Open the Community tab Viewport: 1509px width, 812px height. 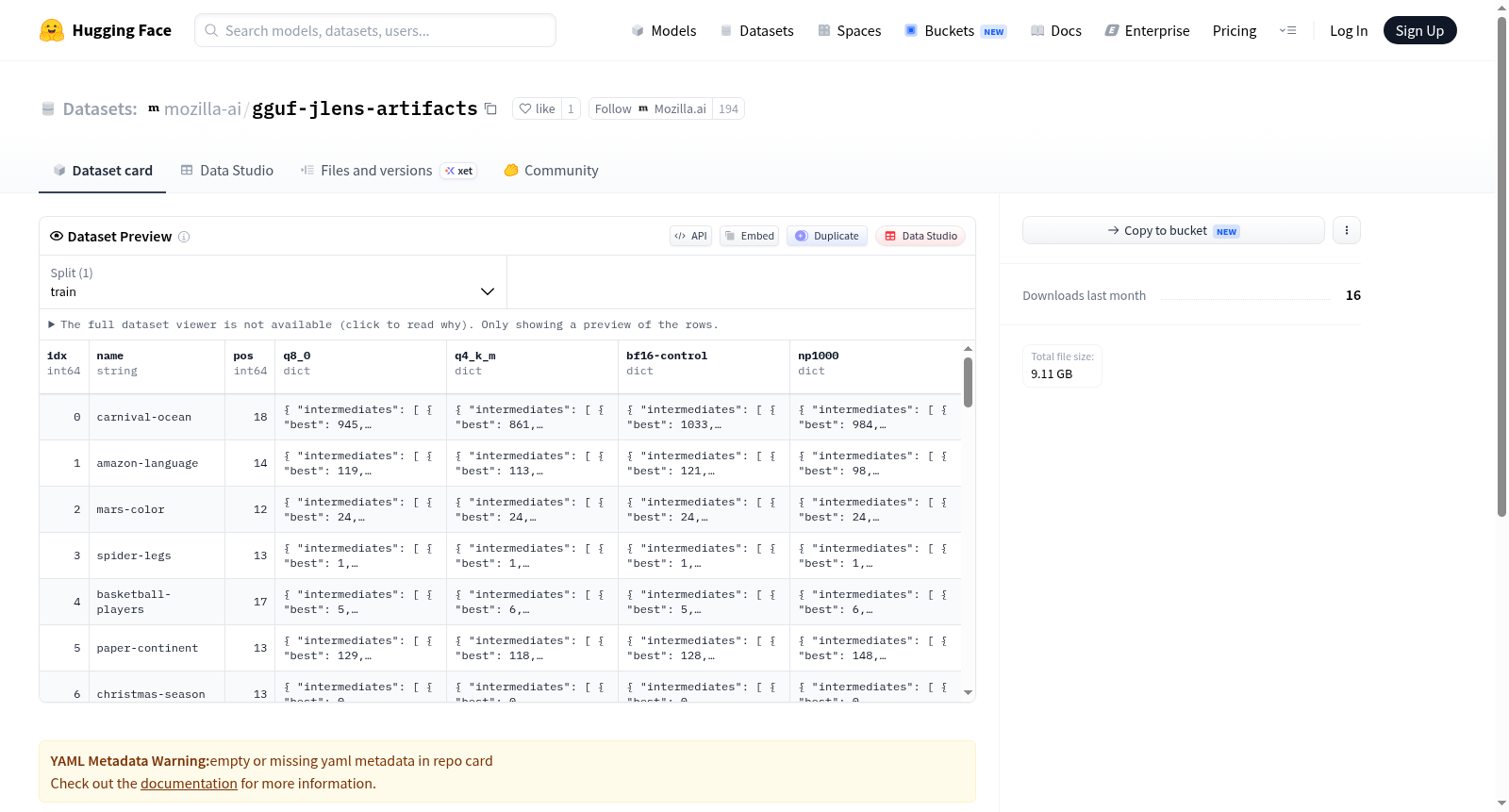point(551,171)
